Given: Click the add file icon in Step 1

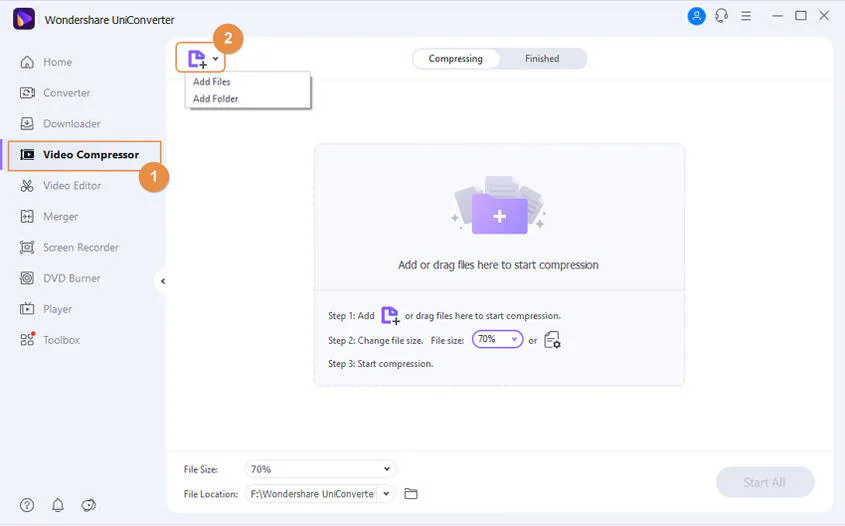Looking at the screenshot, I should point(390,315).
